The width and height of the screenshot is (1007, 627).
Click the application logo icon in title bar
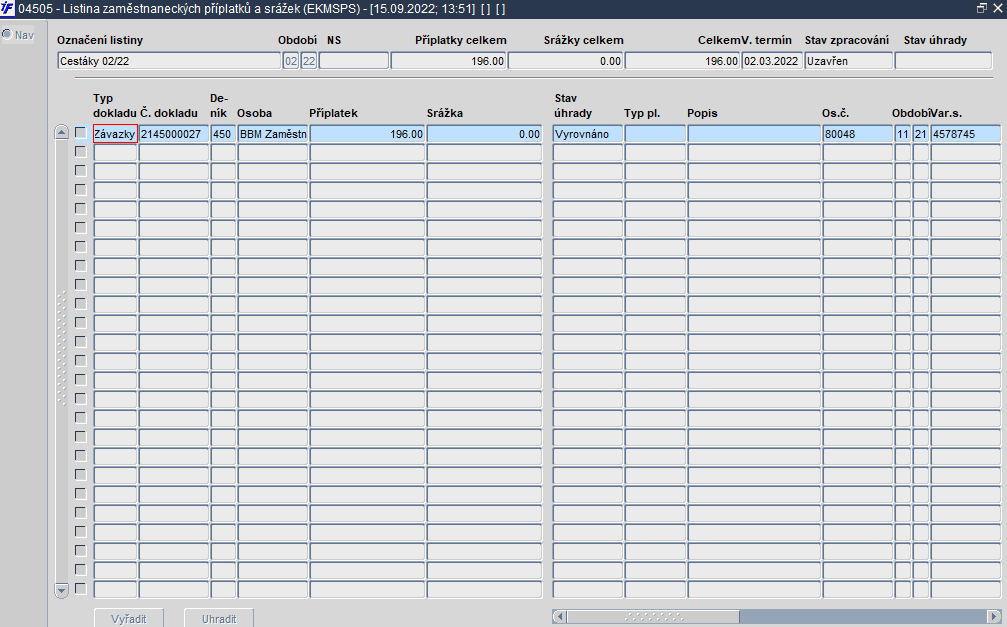pyautogui.click(x=7, y=8)
